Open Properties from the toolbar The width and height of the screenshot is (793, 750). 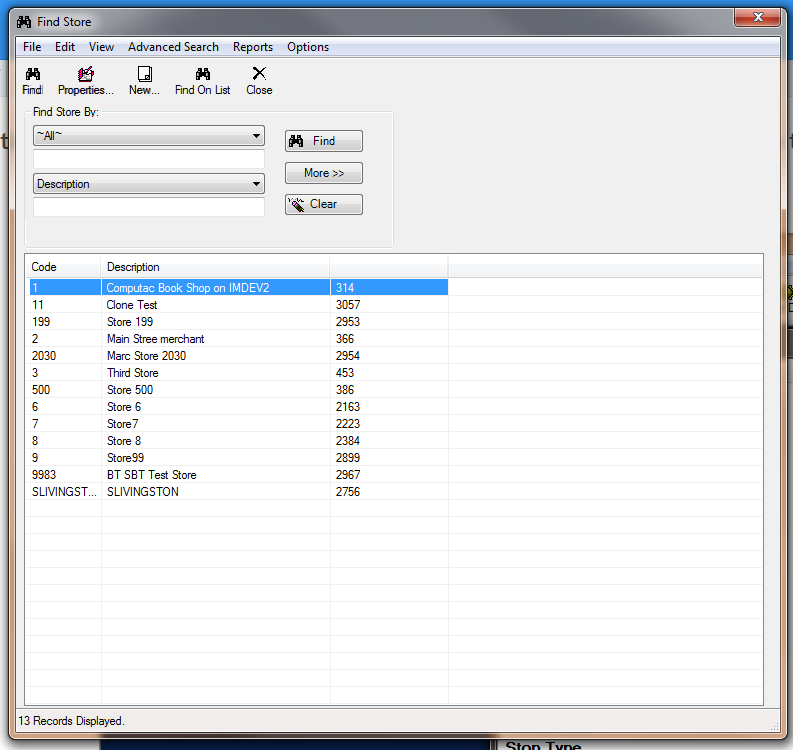85,80
